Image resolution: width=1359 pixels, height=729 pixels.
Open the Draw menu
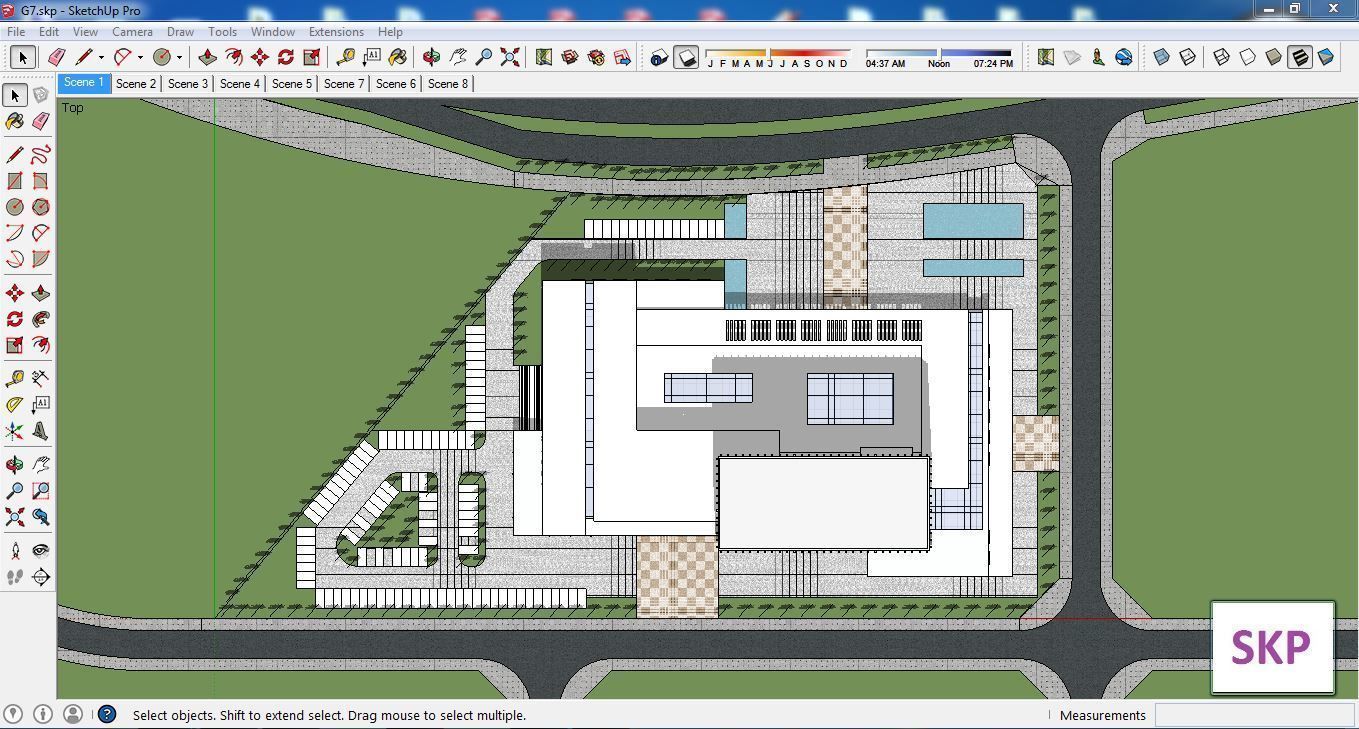pos(180,31)
